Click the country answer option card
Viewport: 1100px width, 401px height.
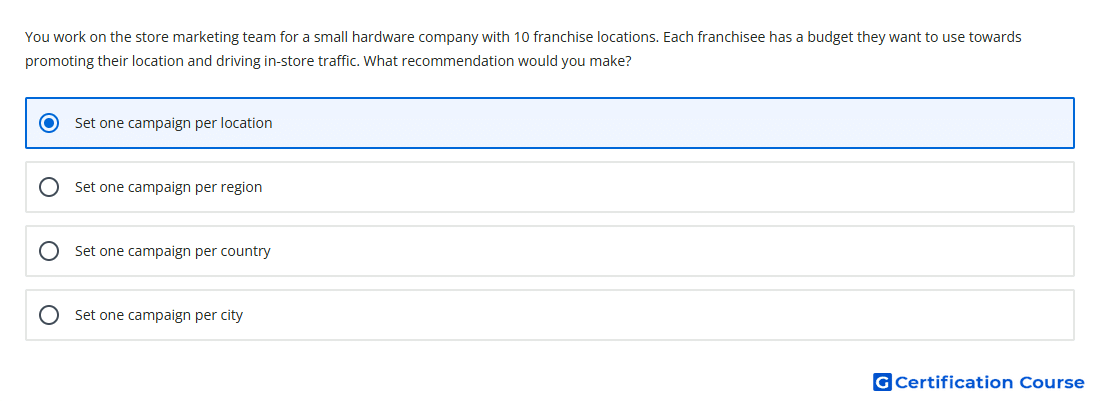tap(550, 251)
